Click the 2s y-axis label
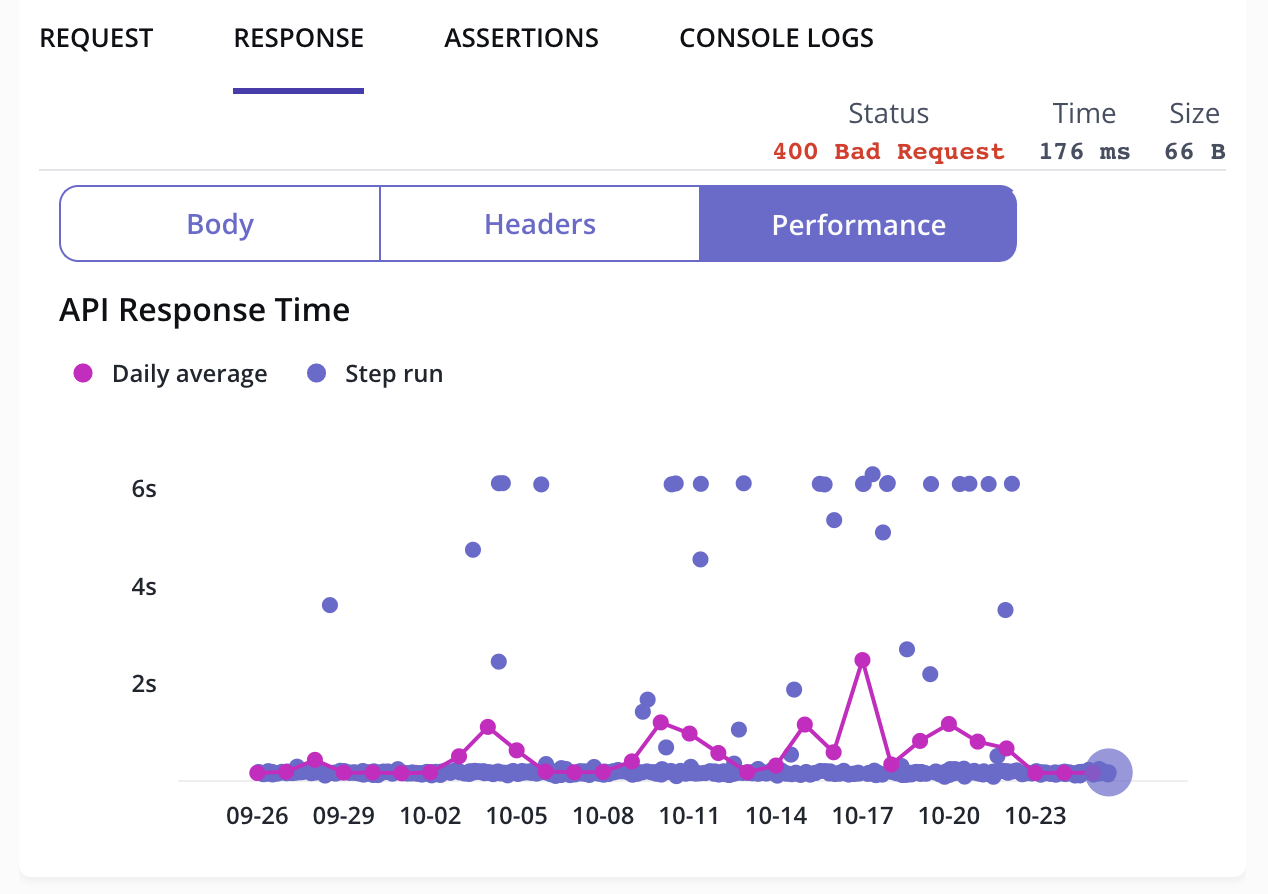 click(145, 684)
